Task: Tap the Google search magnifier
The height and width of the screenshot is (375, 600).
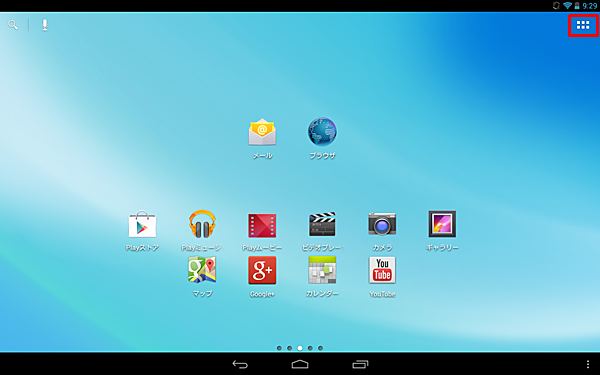Action: click(13, 25)
